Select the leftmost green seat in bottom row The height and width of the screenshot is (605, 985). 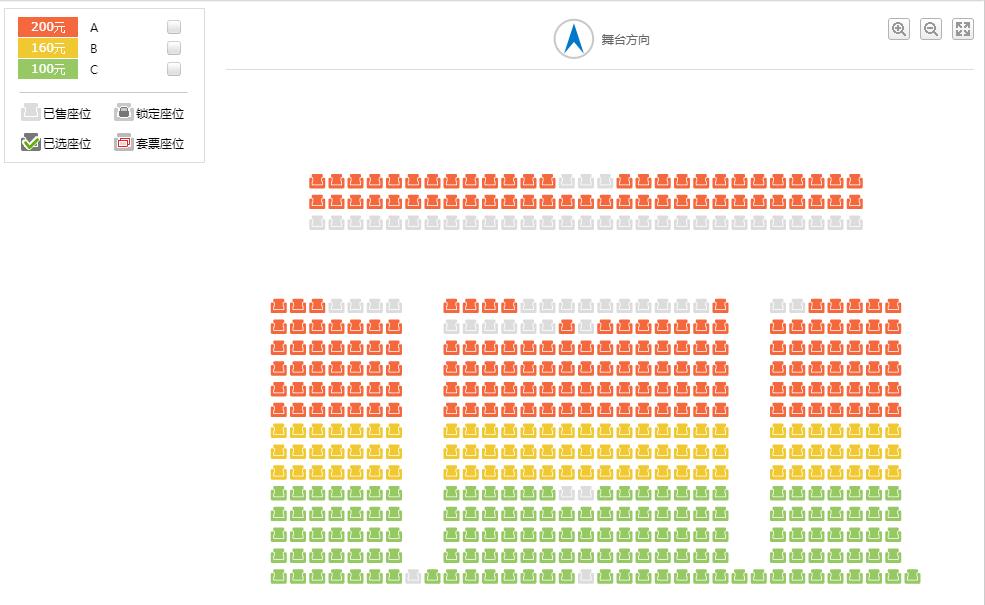[279, 576]
